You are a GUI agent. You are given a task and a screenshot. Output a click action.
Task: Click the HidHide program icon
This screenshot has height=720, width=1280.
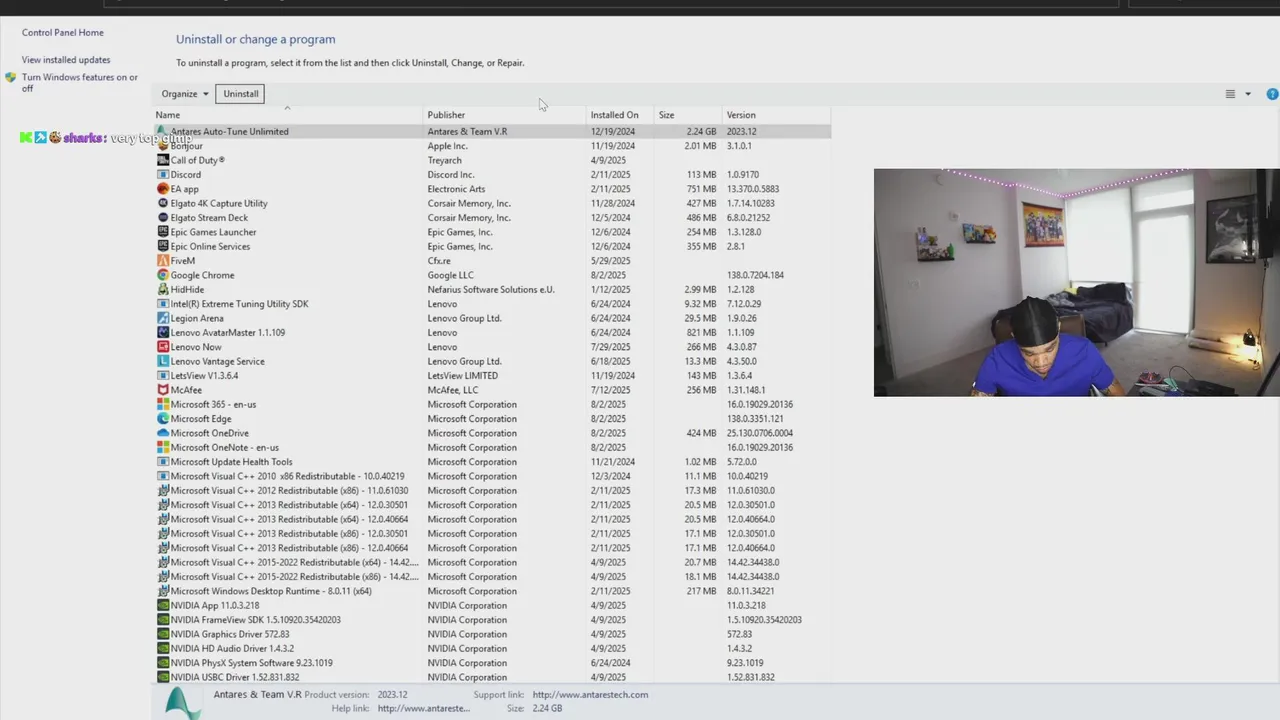[x=163, y=289]
